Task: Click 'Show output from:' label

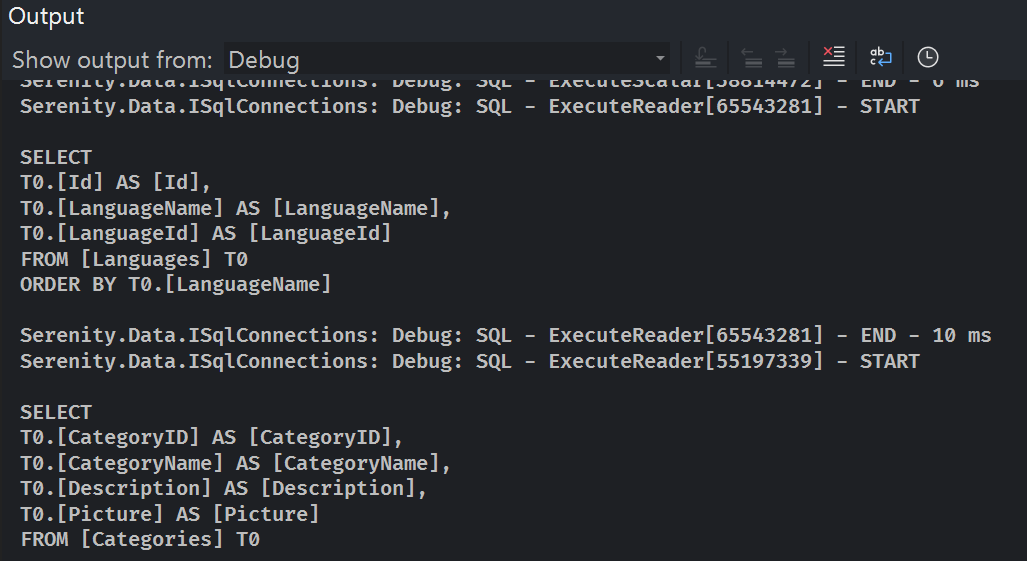Action: click(112, 60)
